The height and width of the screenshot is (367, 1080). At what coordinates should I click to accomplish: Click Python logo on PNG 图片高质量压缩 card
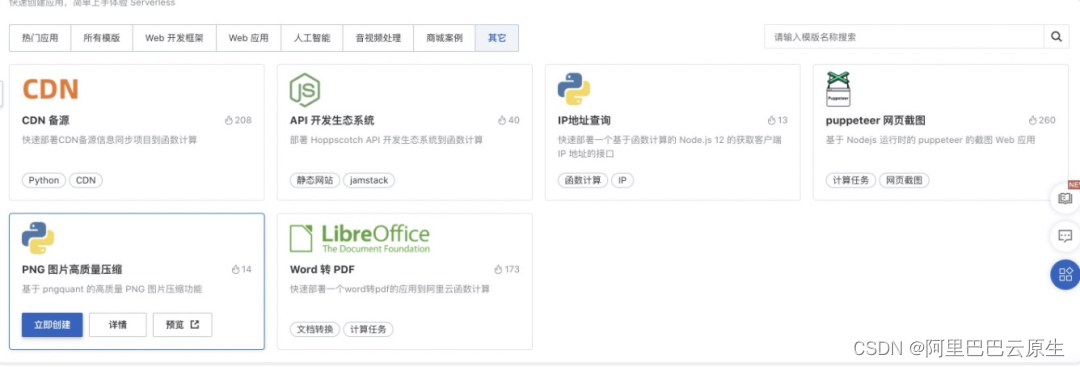tap(38, 238)
